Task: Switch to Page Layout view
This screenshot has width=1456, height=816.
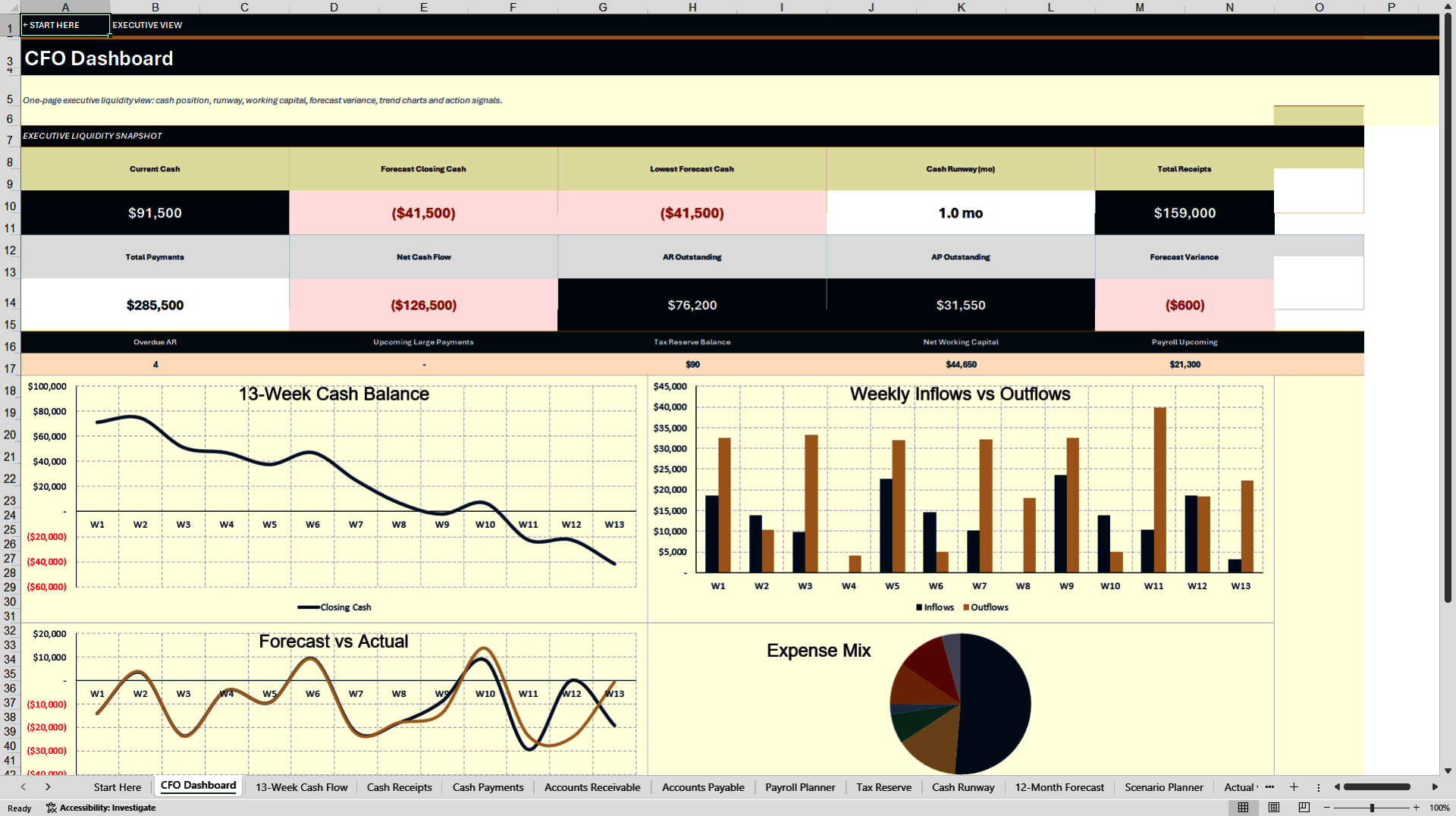Action: click(x=1274, y=808)
